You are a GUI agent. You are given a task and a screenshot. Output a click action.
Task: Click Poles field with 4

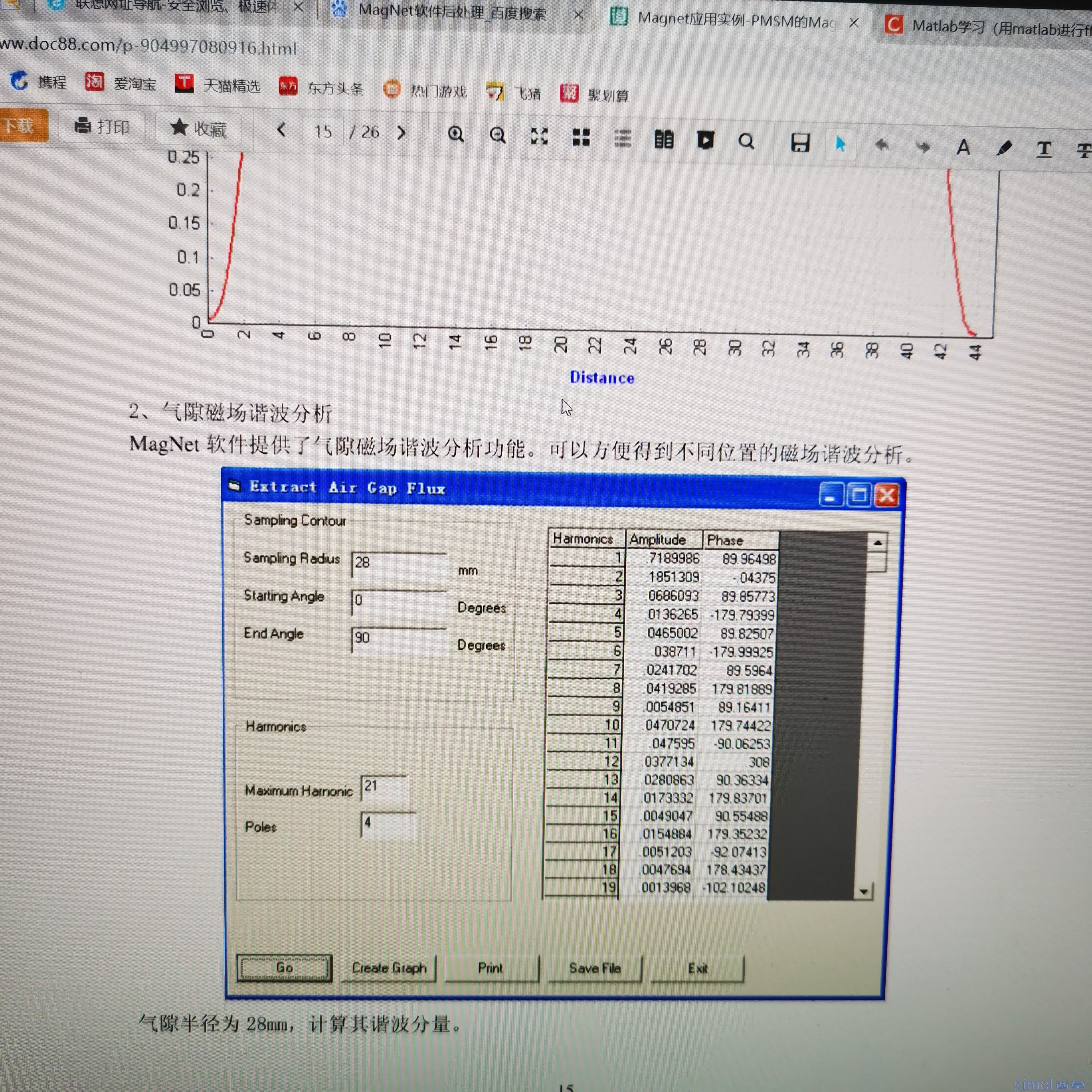pyautogui.click(x=389, y=825)
